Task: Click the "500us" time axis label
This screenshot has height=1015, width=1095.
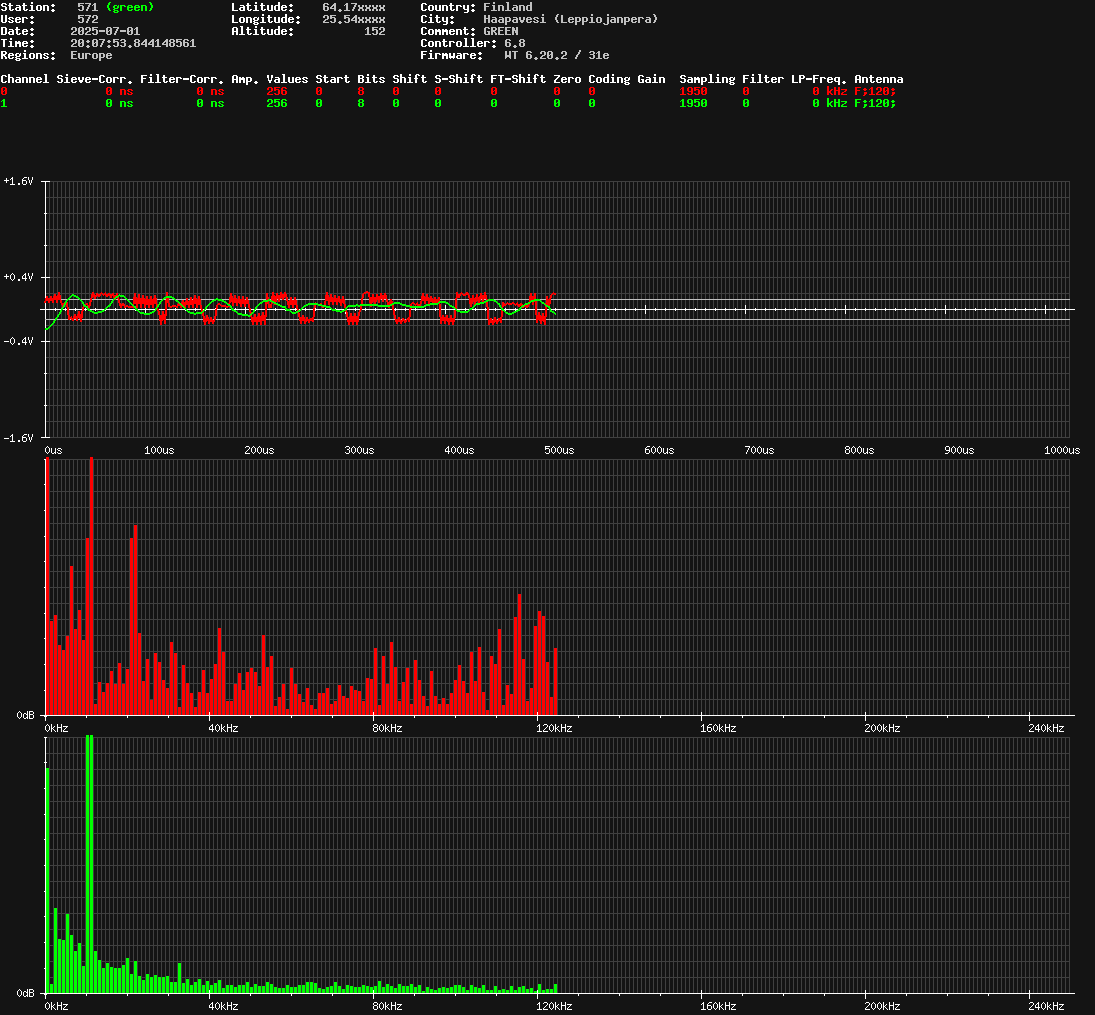Action: (559, 451)
